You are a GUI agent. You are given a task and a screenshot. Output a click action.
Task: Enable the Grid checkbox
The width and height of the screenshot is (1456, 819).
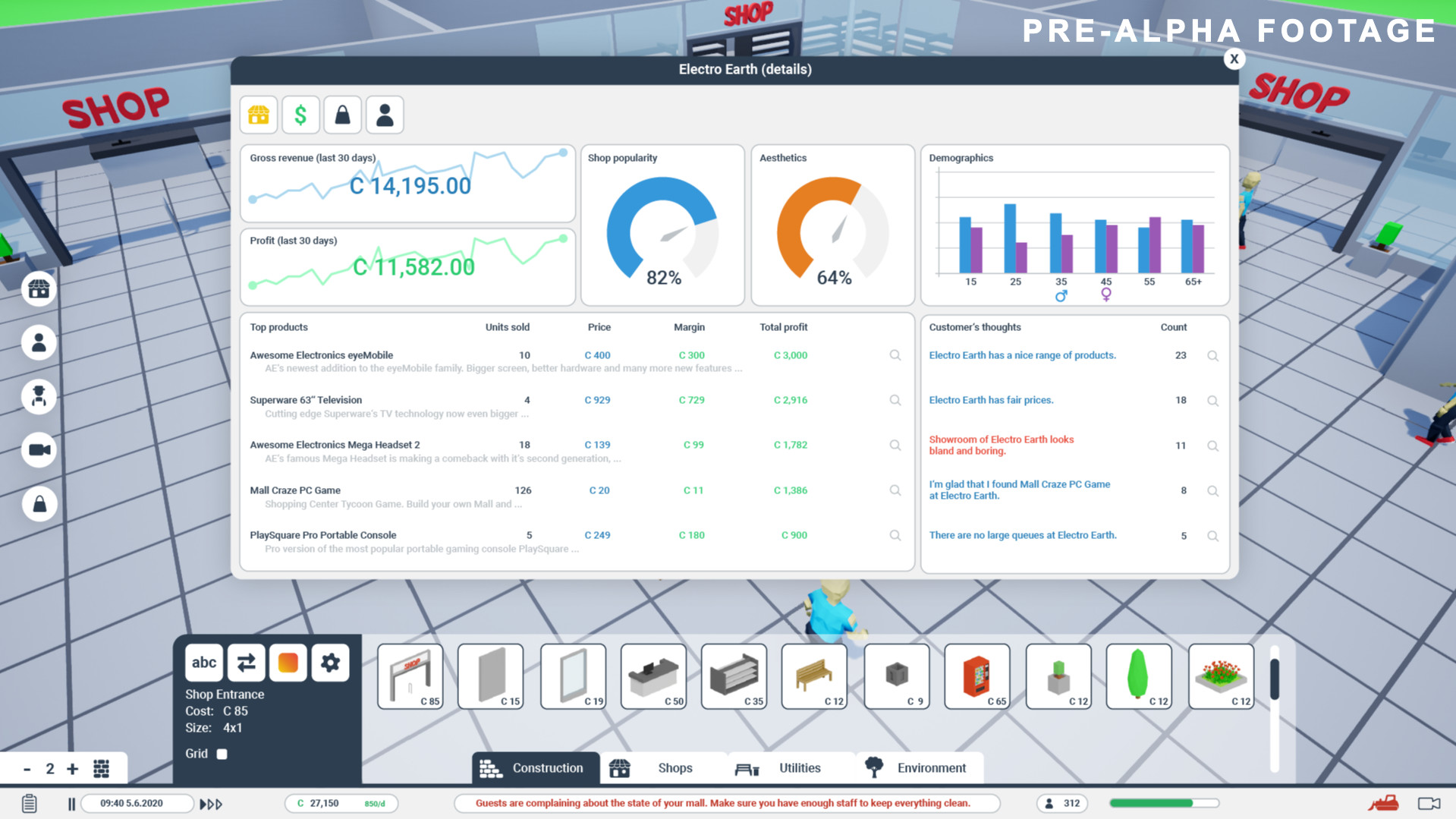(222, 754)
